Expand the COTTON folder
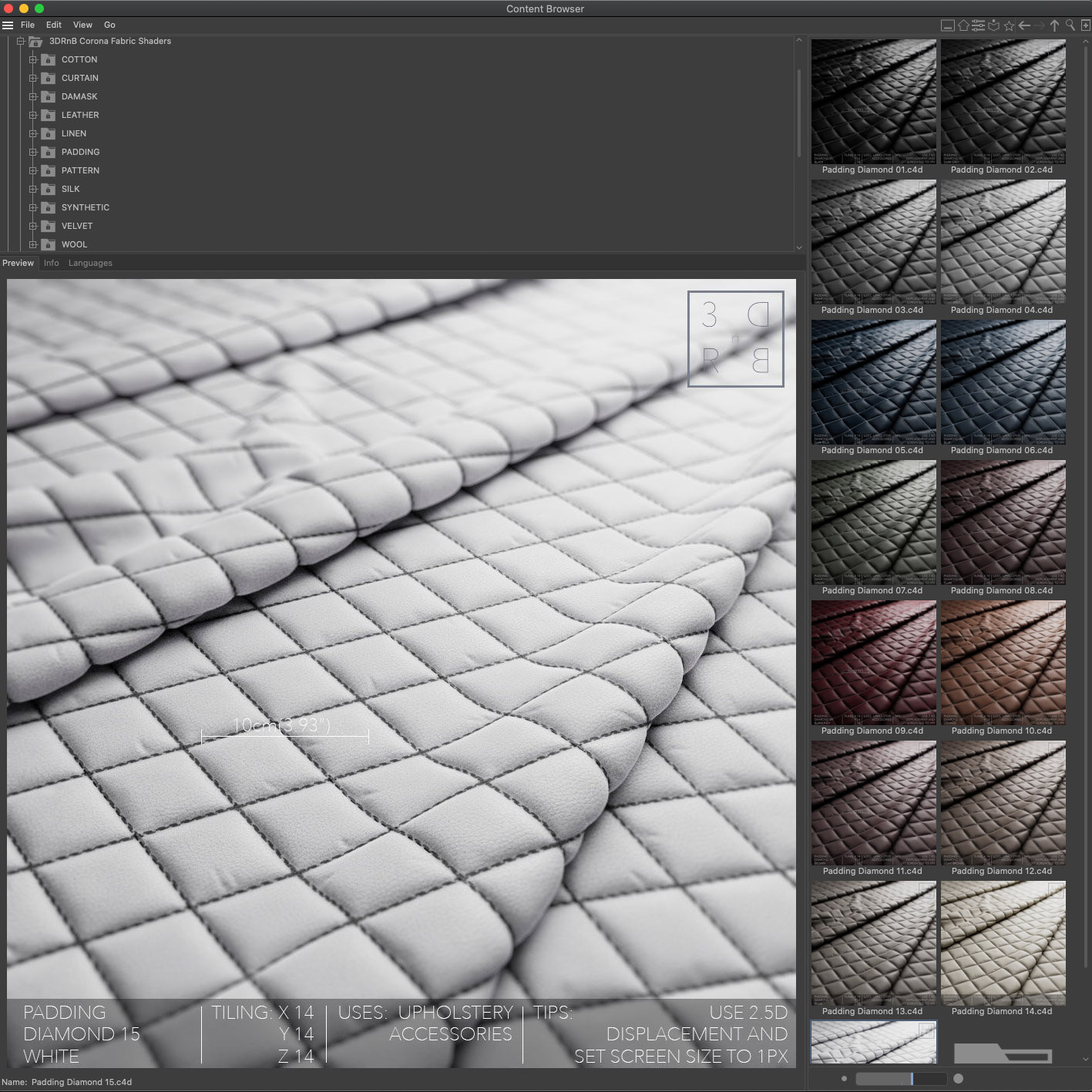 [x=33, y=59]
